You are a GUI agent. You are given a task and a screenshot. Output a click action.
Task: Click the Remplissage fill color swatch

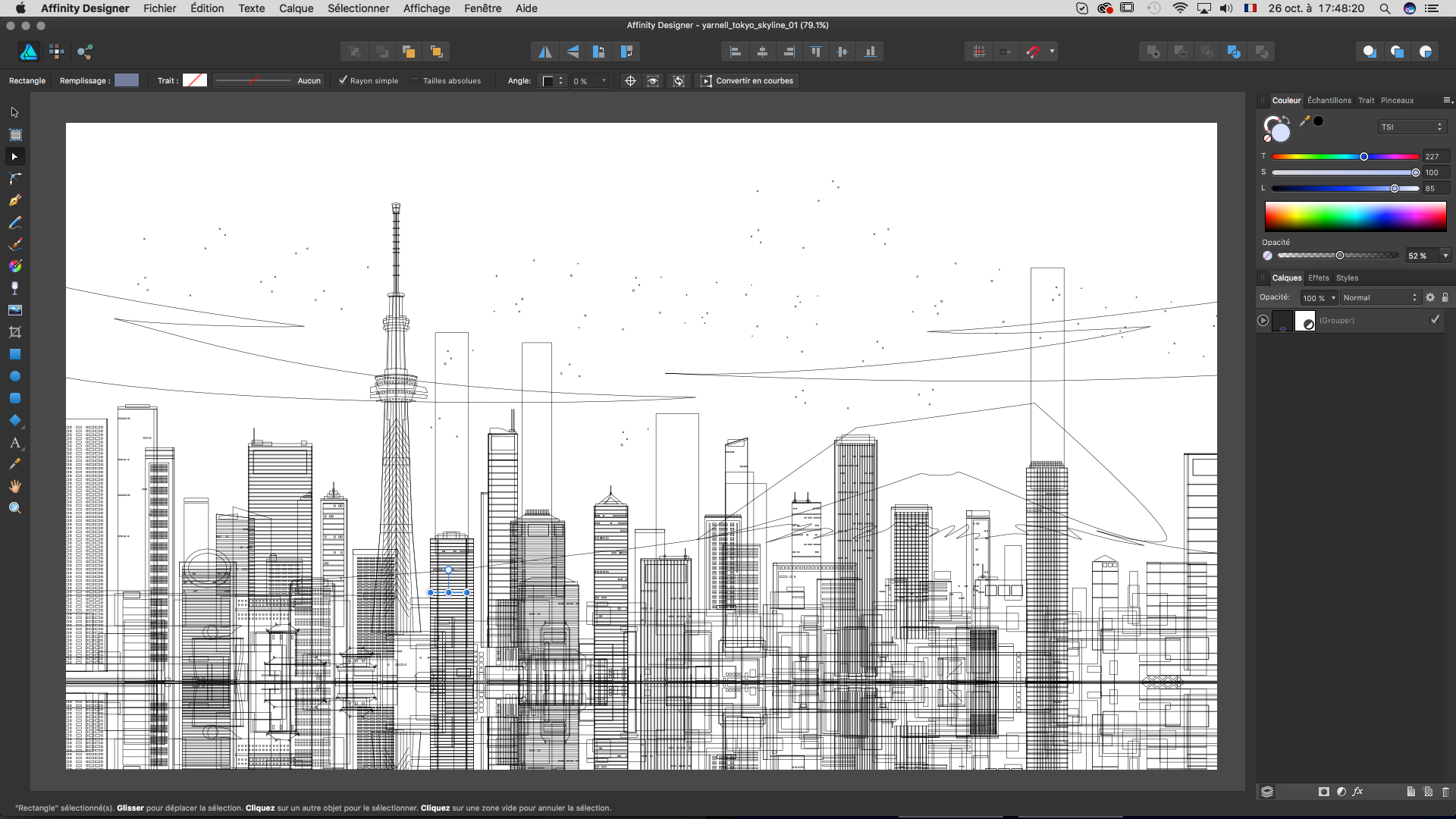(x=127, y=80)
